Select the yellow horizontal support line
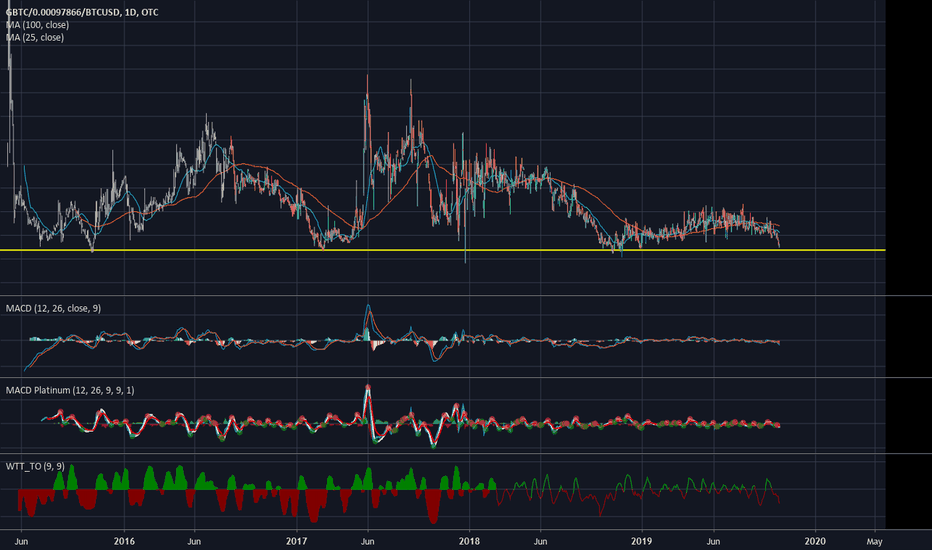932x550 pixels. pos(443,250)
